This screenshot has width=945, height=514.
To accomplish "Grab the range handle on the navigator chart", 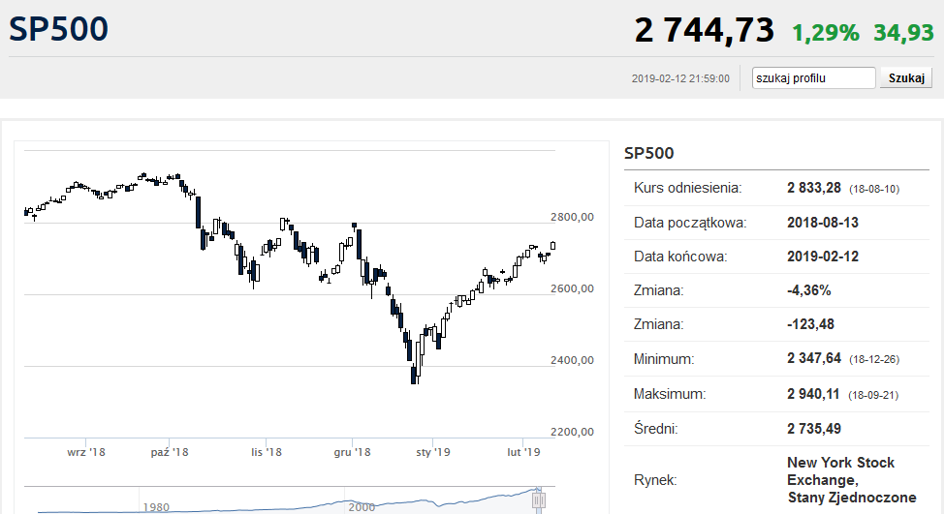I will pos(539,499).
